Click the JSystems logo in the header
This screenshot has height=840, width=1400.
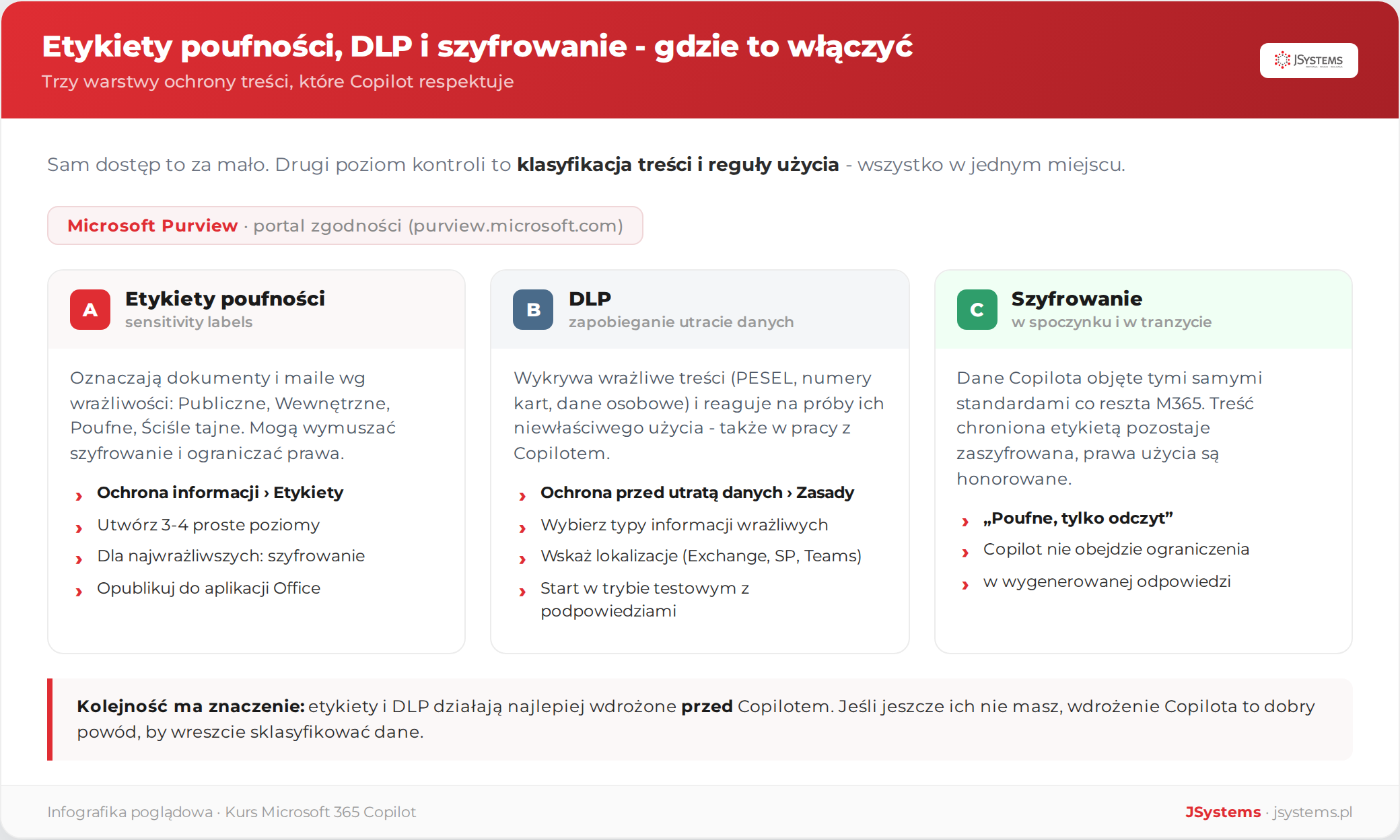(x=1308, y=61)
